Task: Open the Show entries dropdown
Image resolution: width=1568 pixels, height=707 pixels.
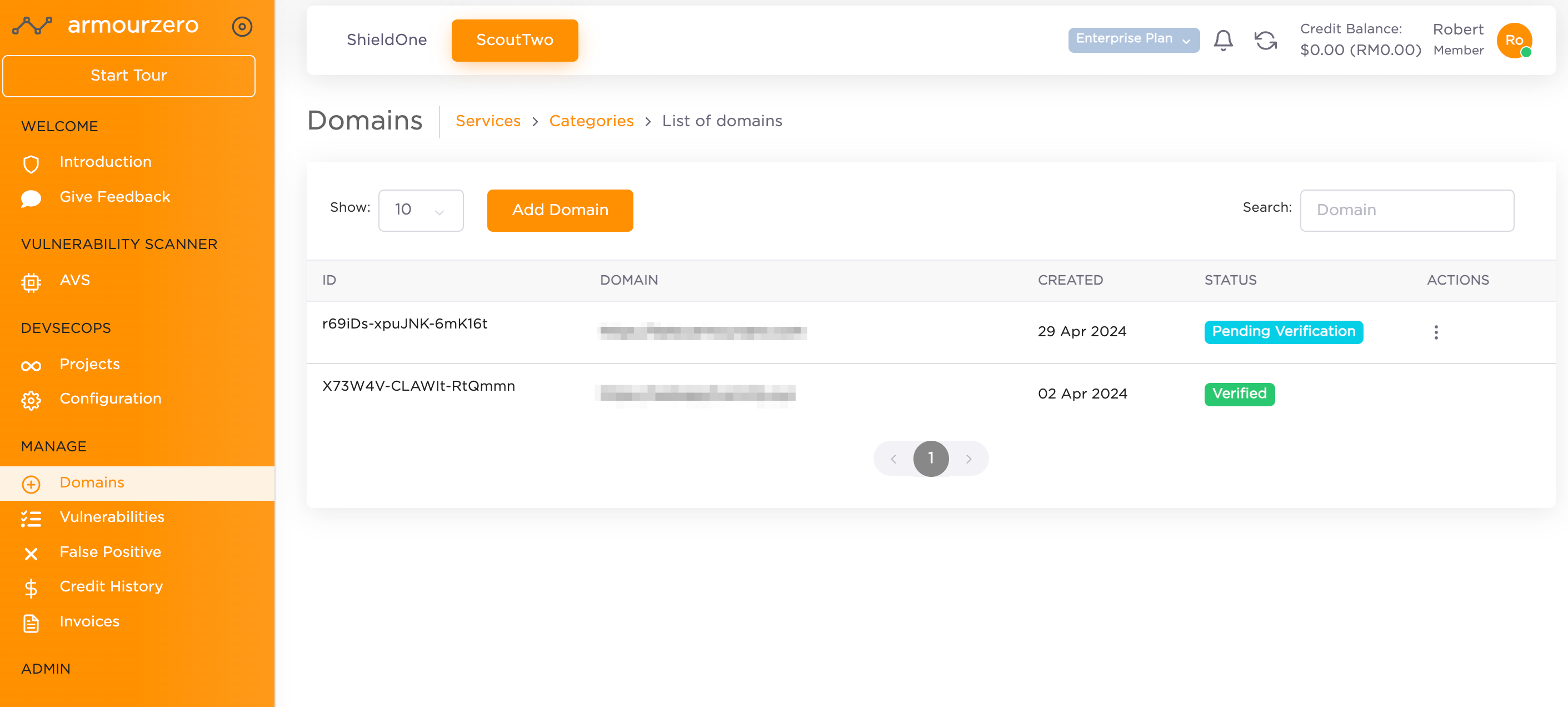Action: (421, 210)
